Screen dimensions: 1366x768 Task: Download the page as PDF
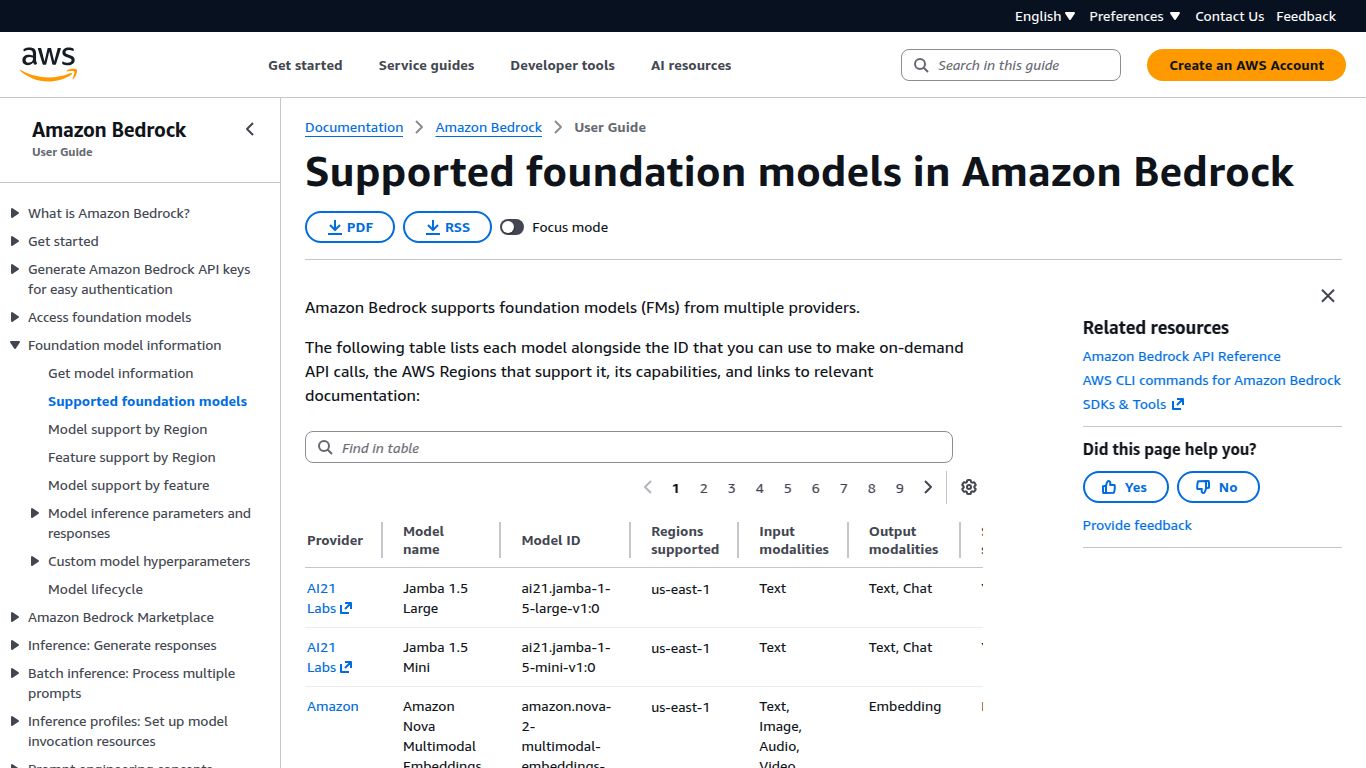(349, 227)
